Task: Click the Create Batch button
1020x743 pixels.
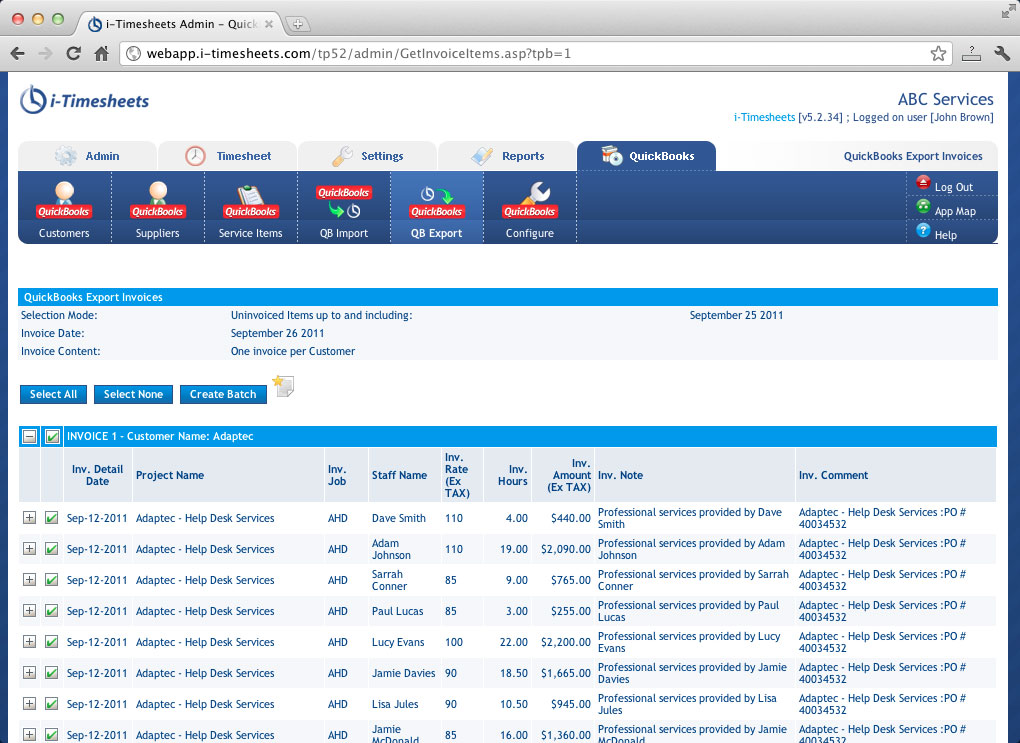Action: (x=223, y=394)
